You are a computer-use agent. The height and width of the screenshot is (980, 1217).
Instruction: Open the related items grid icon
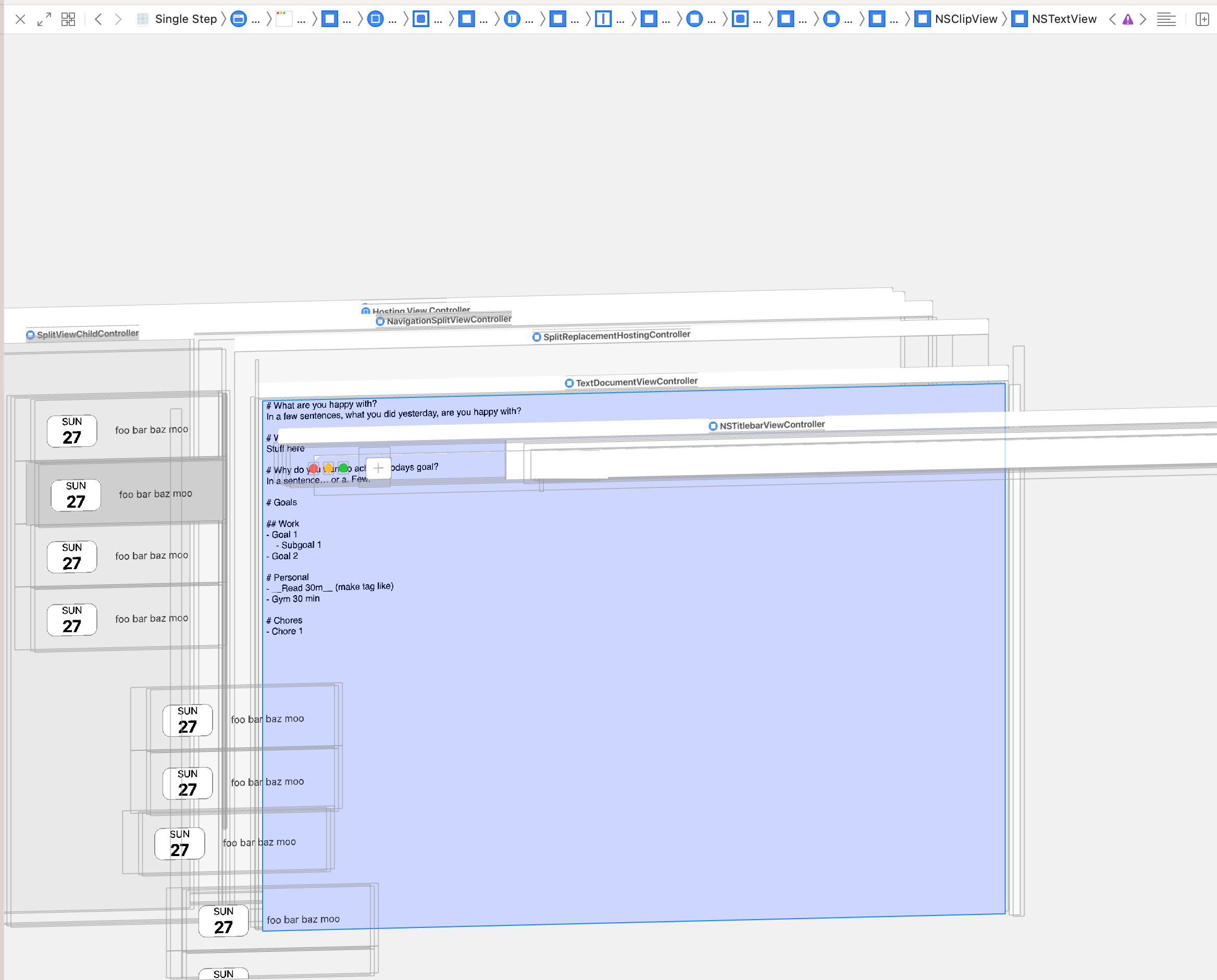[68, 19]
